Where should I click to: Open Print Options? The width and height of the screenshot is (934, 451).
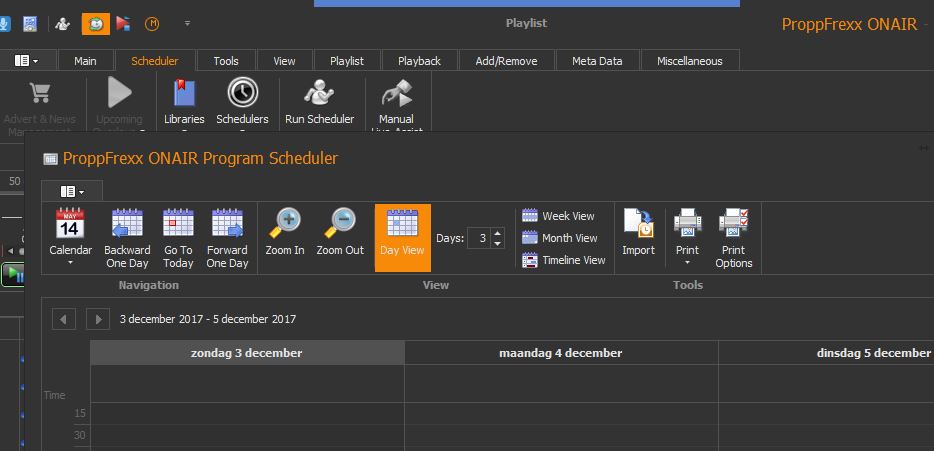pyautogui.click(x=734, y=238)
